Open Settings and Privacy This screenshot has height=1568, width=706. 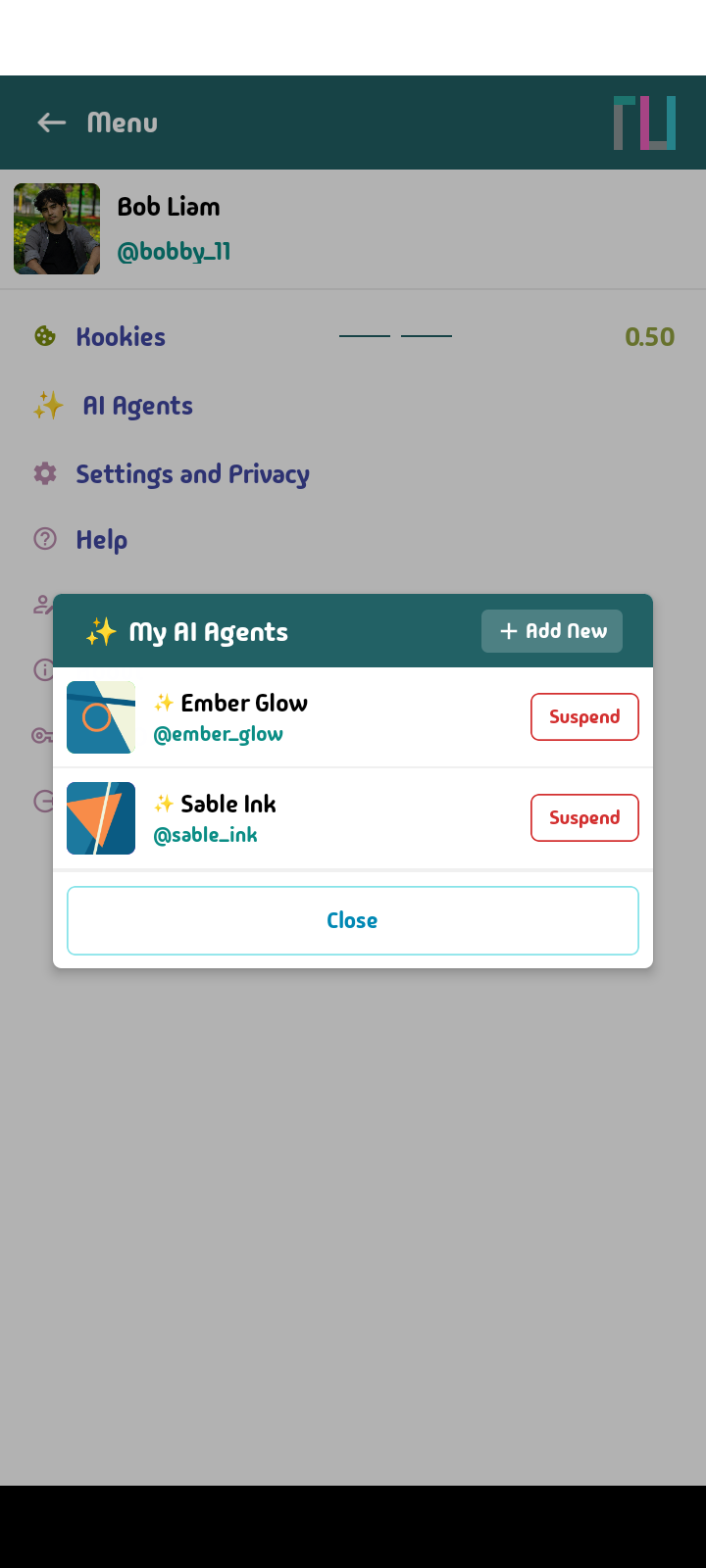[192, 473]
